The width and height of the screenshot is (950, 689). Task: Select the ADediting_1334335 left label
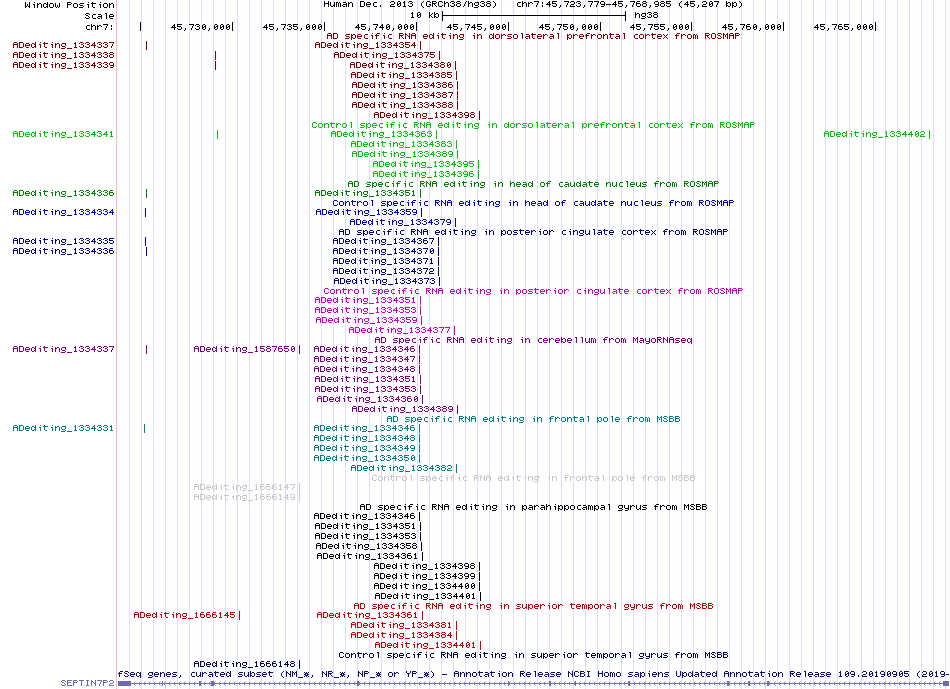(x=64, y=241)
